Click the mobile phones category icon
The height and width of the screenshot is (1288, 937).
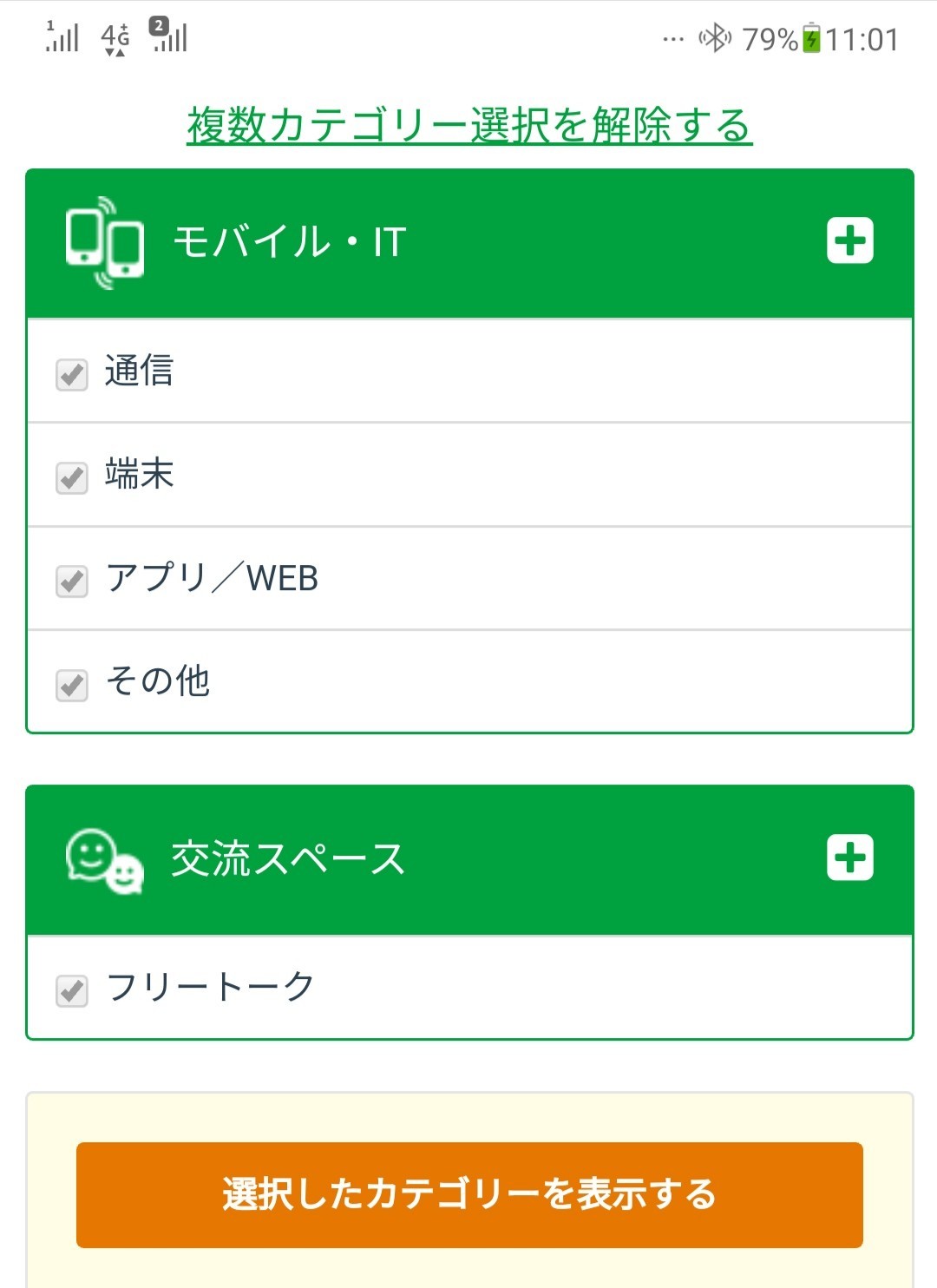105,242
